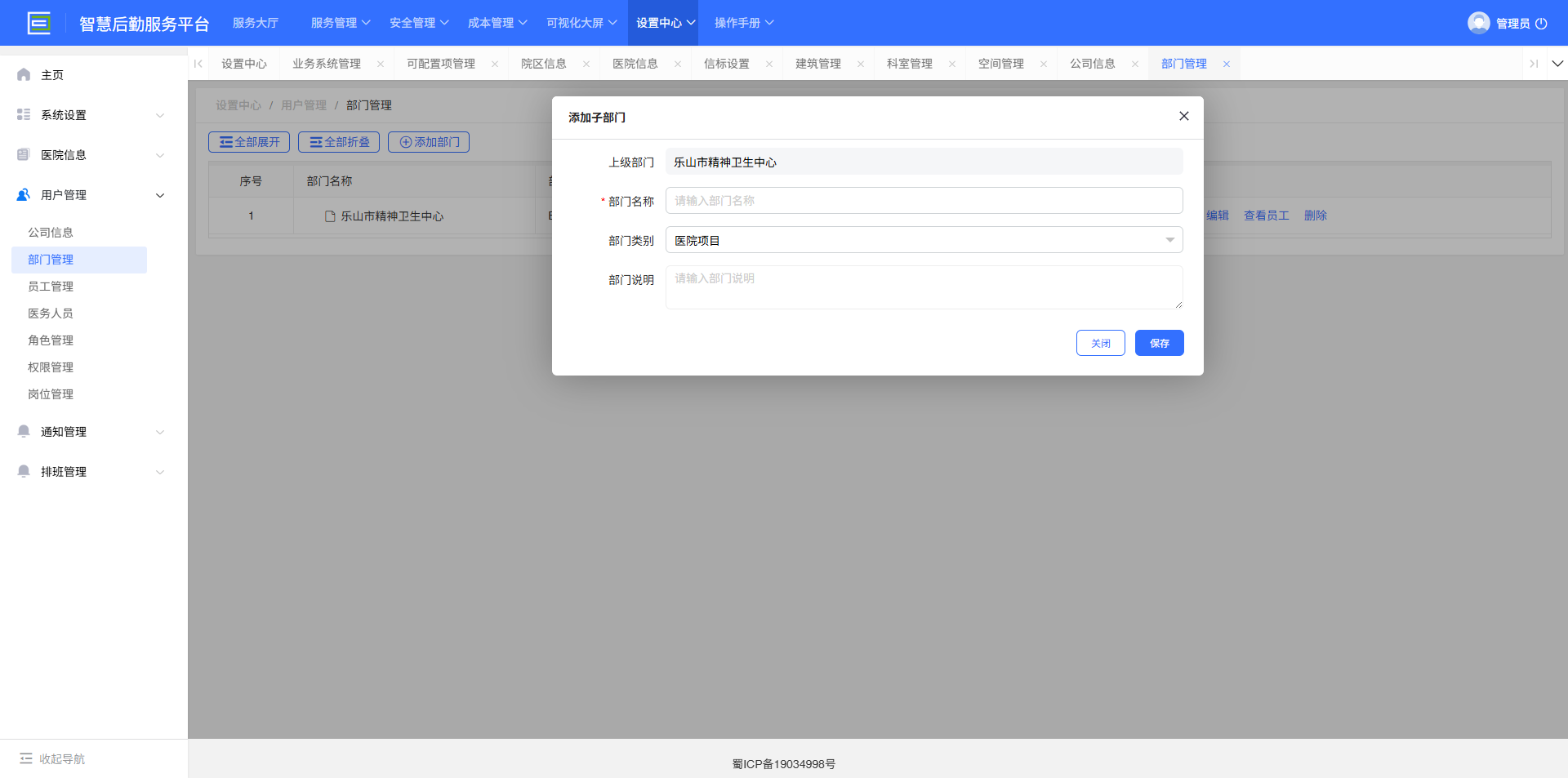
Task: Expand the 医院信息 sidebar group
Action: coord(160,155)
